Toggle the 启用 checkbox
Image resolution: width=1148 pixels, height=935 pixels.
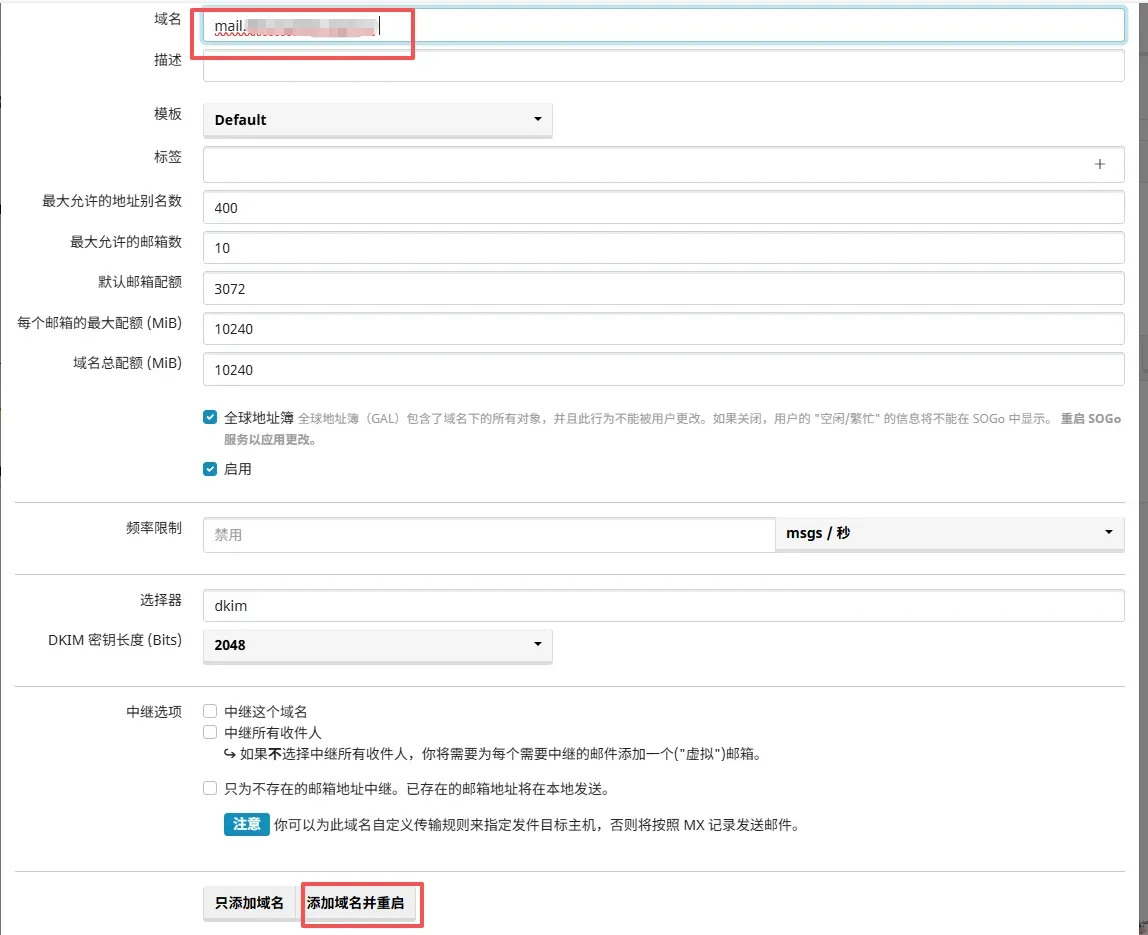tap(210, 468)
